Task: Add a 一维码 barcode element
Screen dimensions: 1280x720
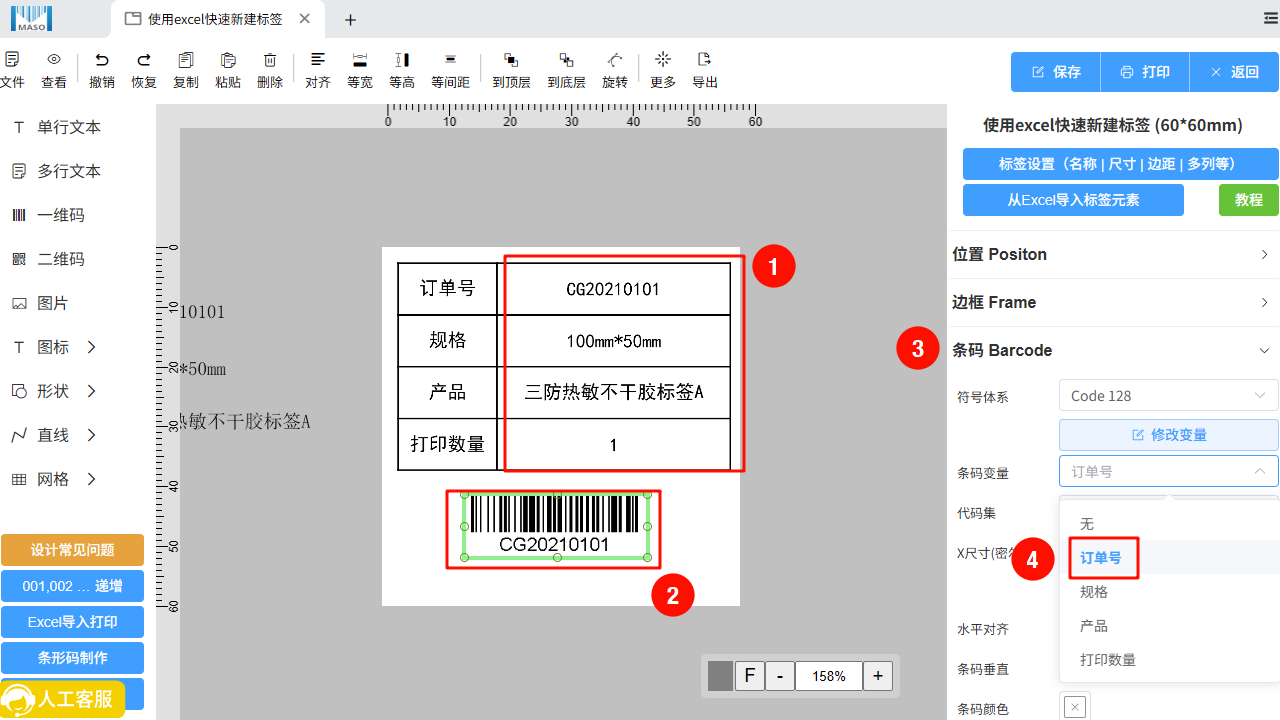Action: pos(48,215)
